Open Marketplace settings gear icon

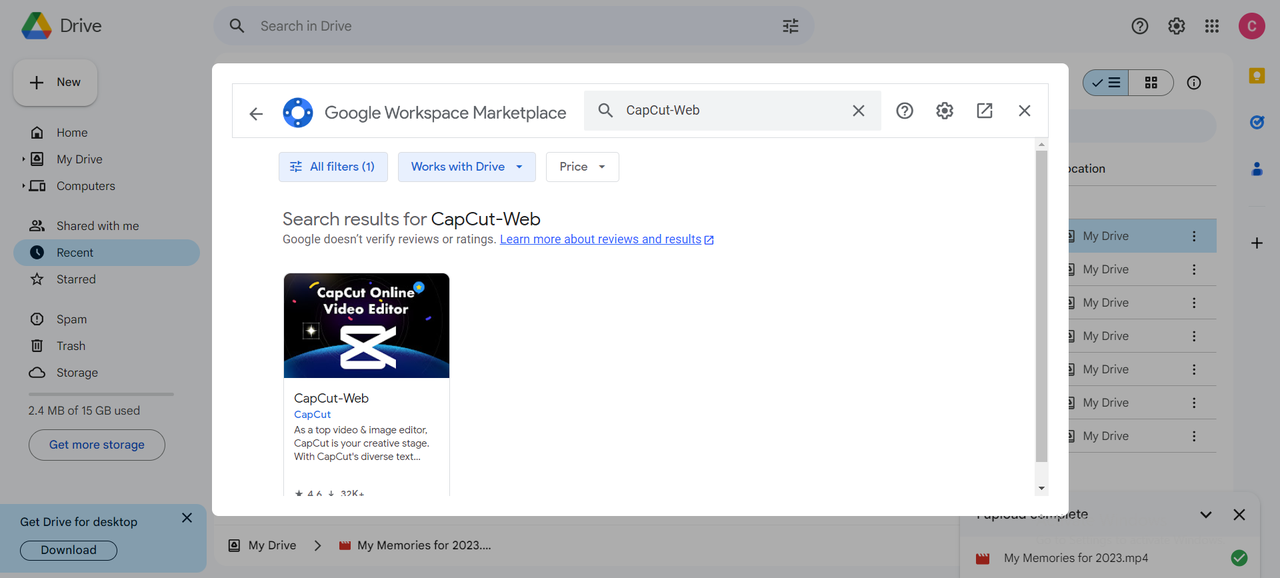click(x=945, y=111)
